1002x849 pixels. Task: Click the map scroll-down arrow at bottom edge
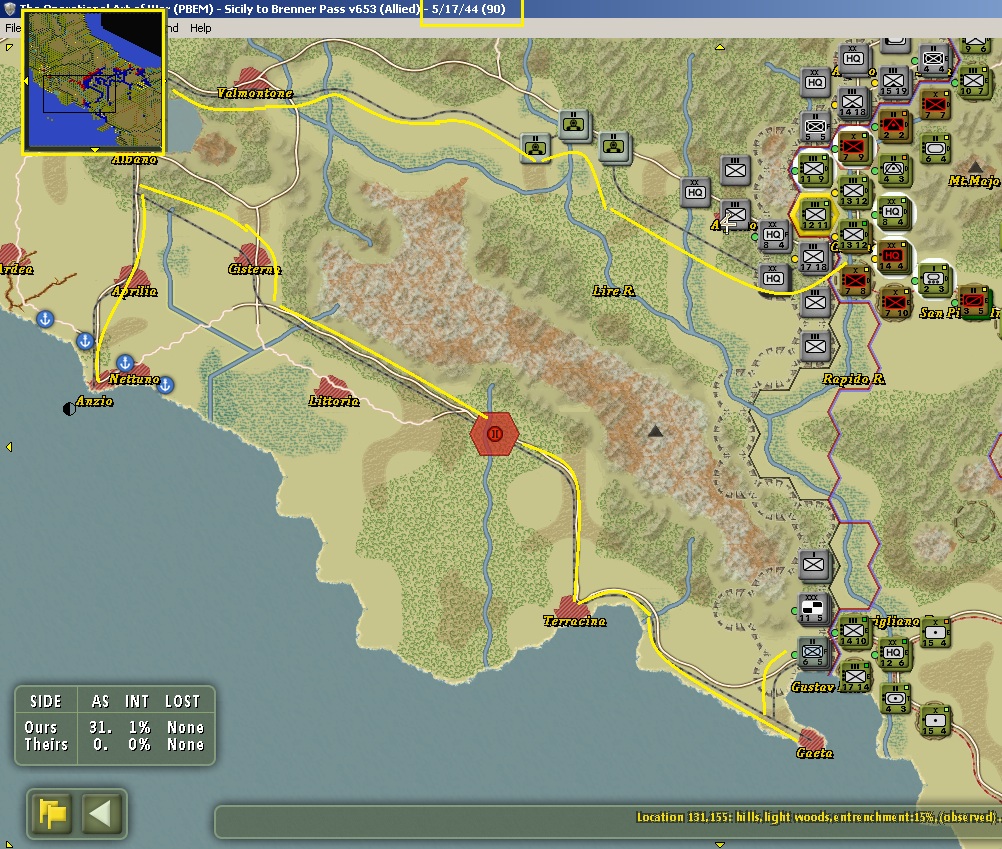(720, 845)
